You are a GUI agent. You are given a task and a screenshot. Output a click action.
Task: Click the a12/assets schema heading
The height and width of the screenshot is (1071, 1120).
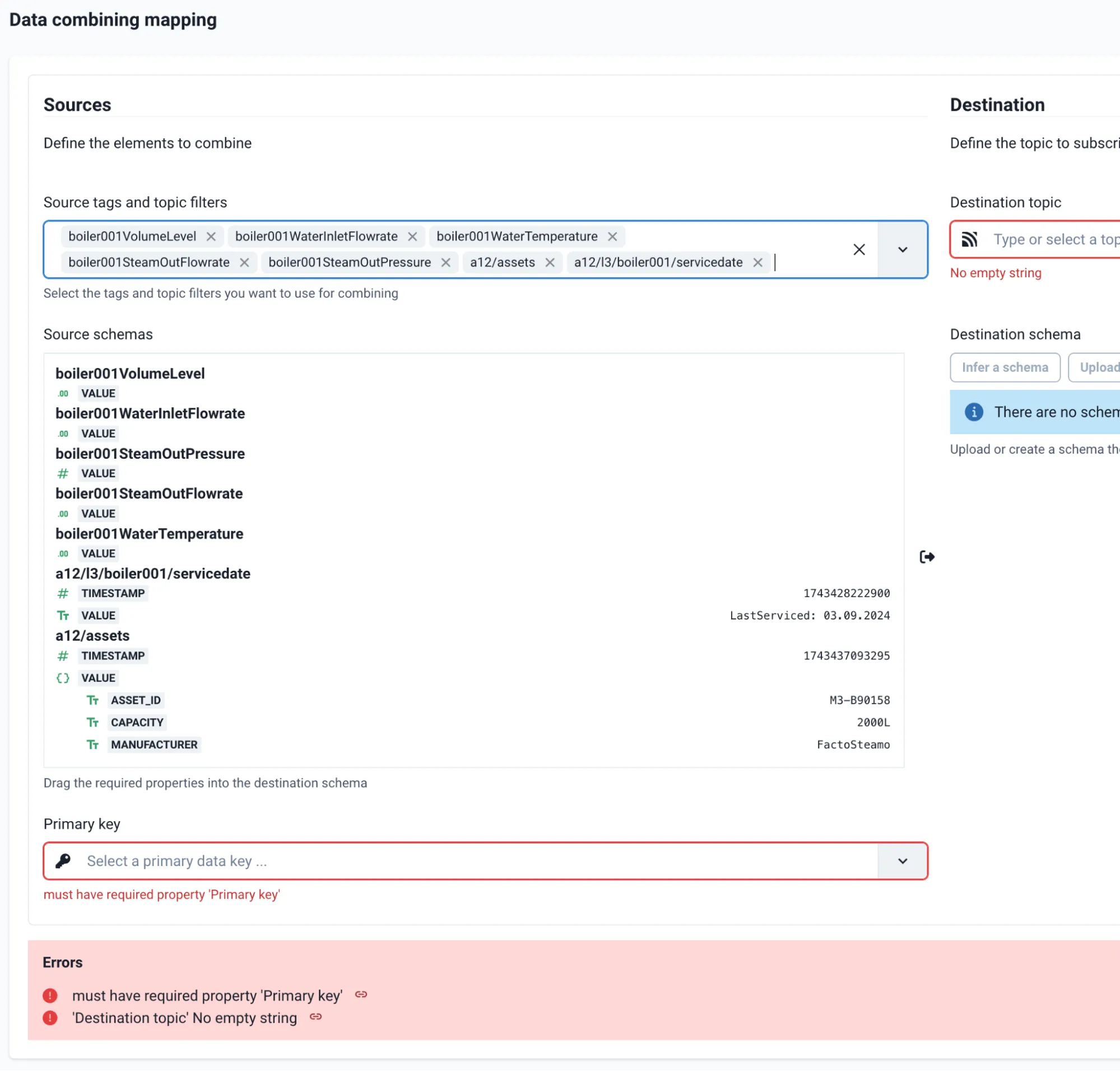pyautogui.click(x=92, y=635)
